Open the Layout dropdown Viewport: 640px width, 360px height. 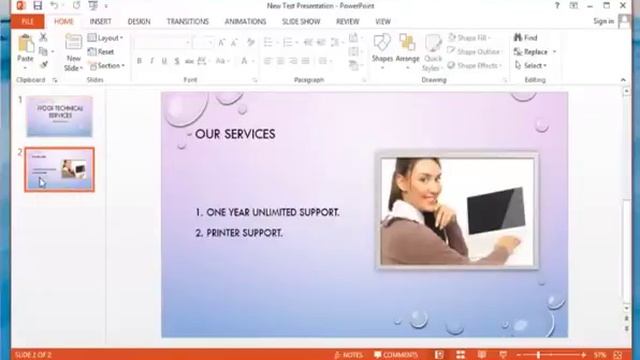point(105,38)
